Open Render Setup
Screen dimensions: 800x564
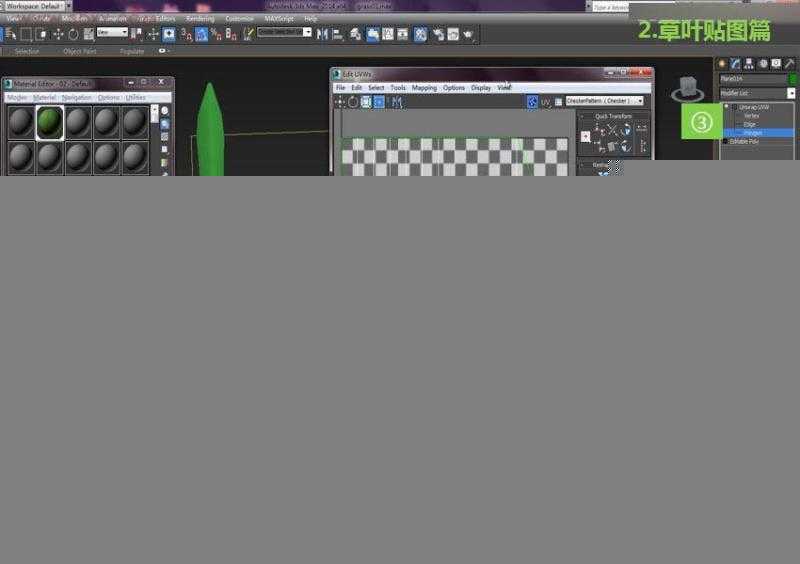pyautogui.click(x=438, y=34)
